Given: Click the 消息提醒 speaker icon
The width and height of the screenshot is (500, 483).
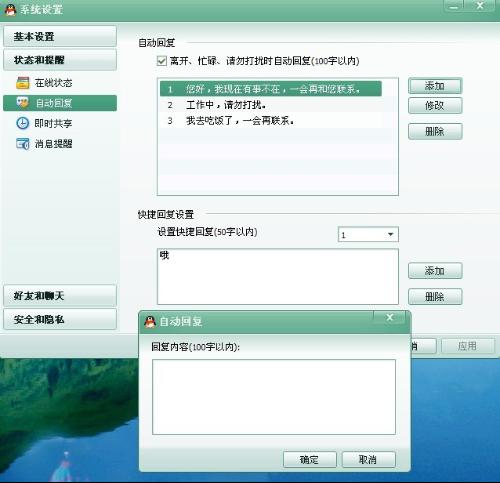Looking at the screenshot, I should [23, 144].
